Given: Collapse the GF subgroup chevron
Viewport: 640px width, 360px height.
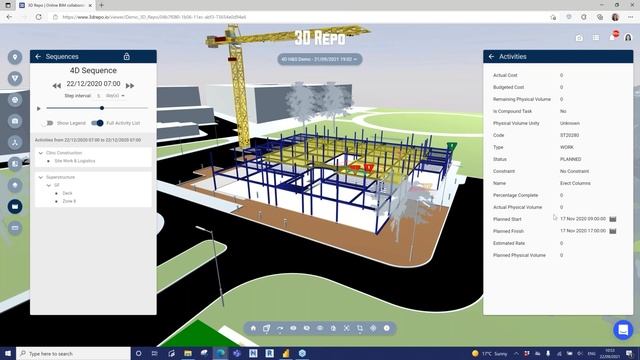Looking at the screenshot, I should [49, 185].
